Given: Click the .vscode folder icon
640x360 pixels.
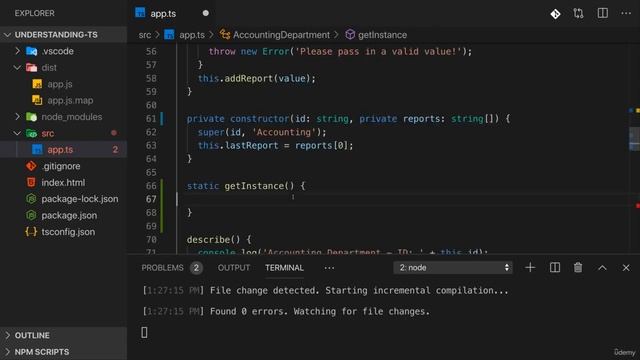Looking at the screenshot, I should coord(31,51).
